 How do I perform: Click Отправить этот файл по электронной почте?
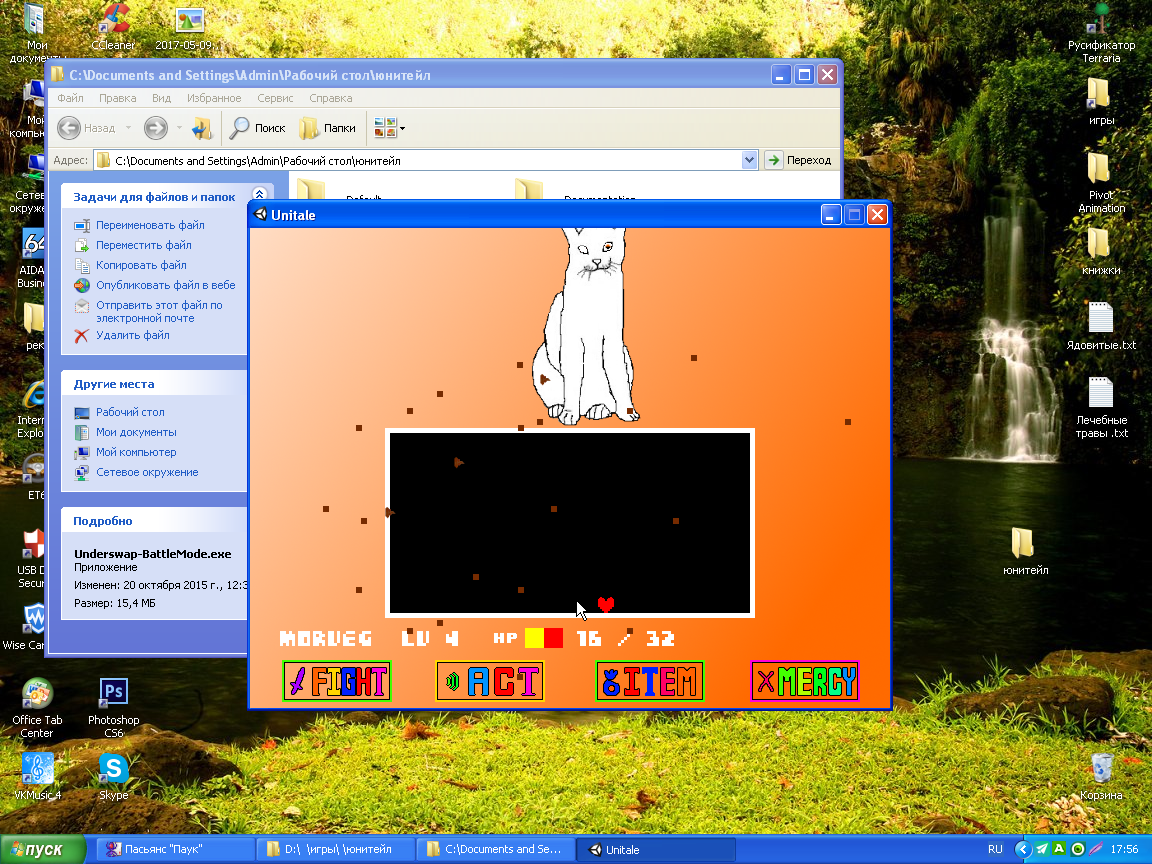click(159, 312)
